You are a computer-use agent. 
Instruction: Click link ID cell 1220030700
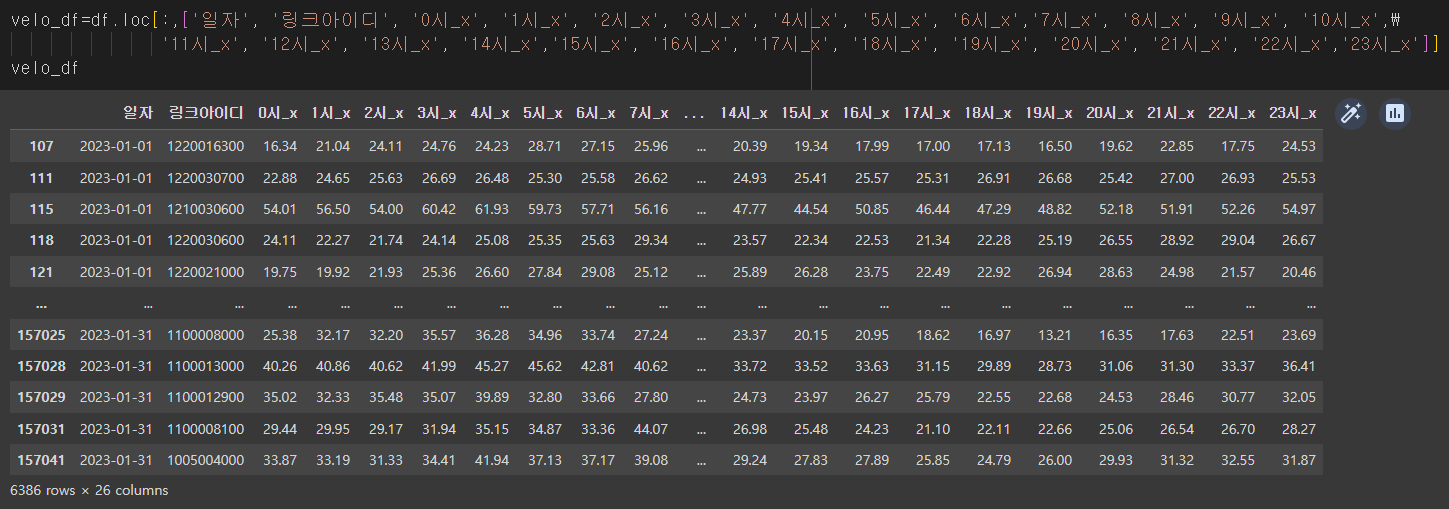(206, 177)
